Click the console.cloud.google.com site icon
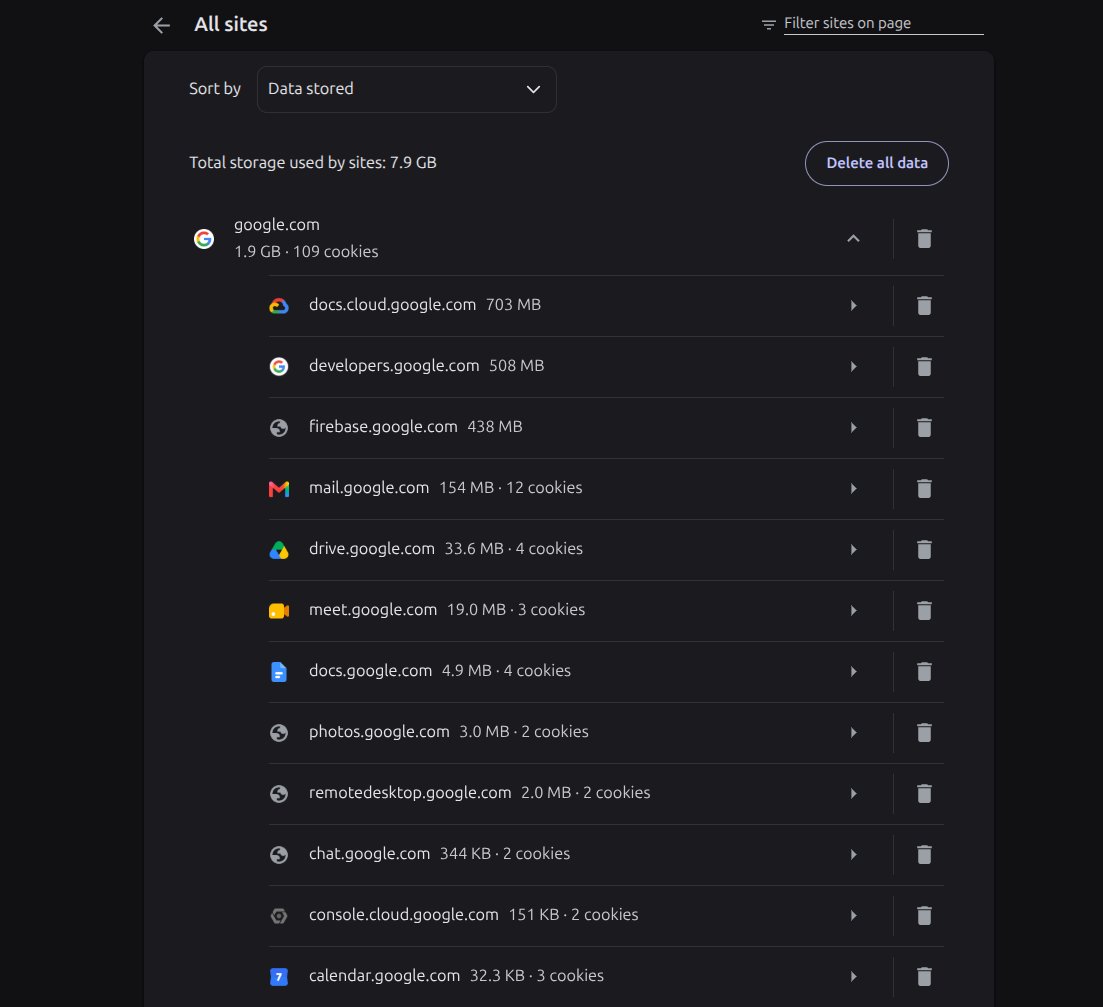The image size is (1103, 1007). click(279, 916)
